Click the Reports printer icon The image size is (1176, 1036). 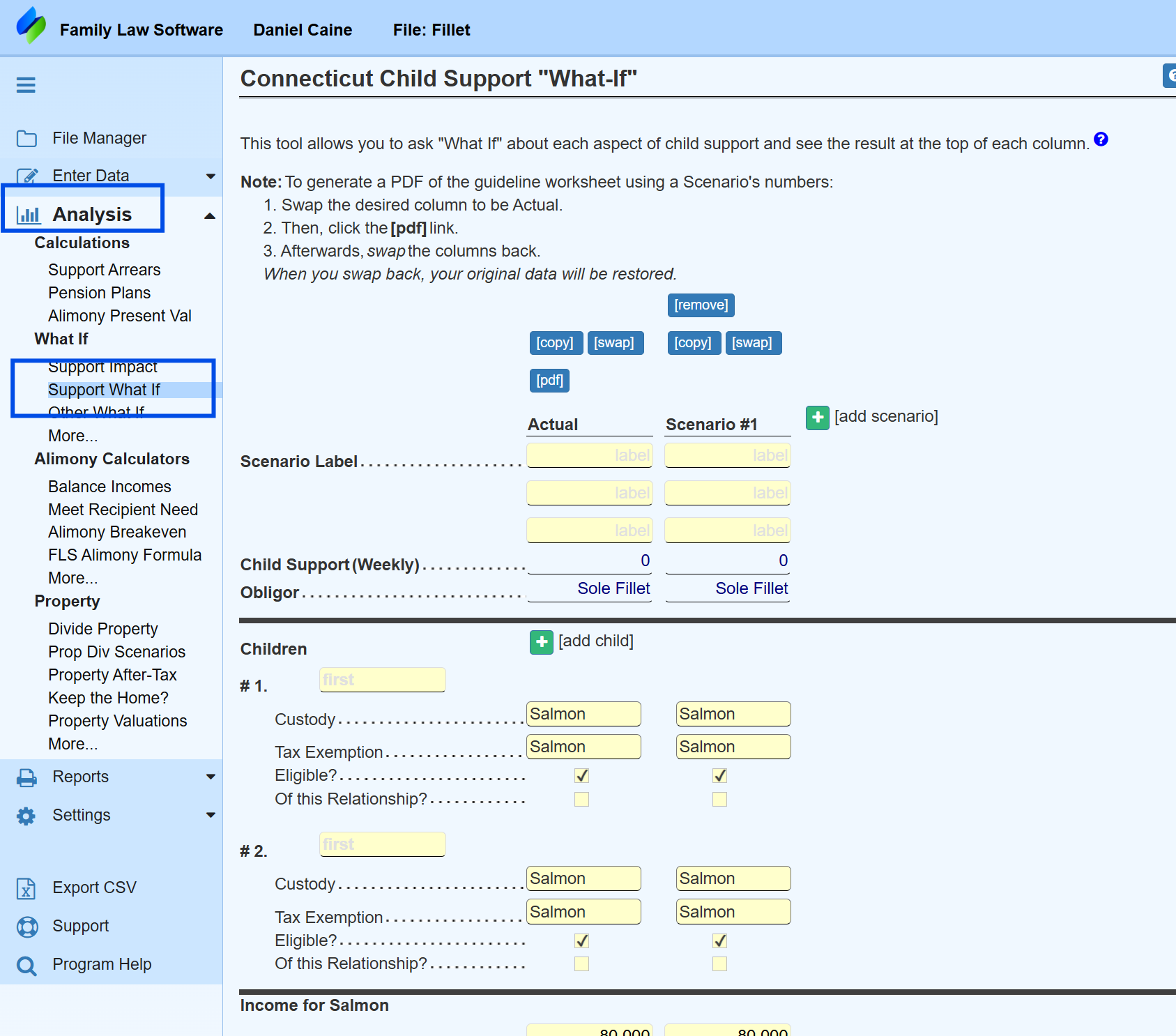[x=26, y=777]
